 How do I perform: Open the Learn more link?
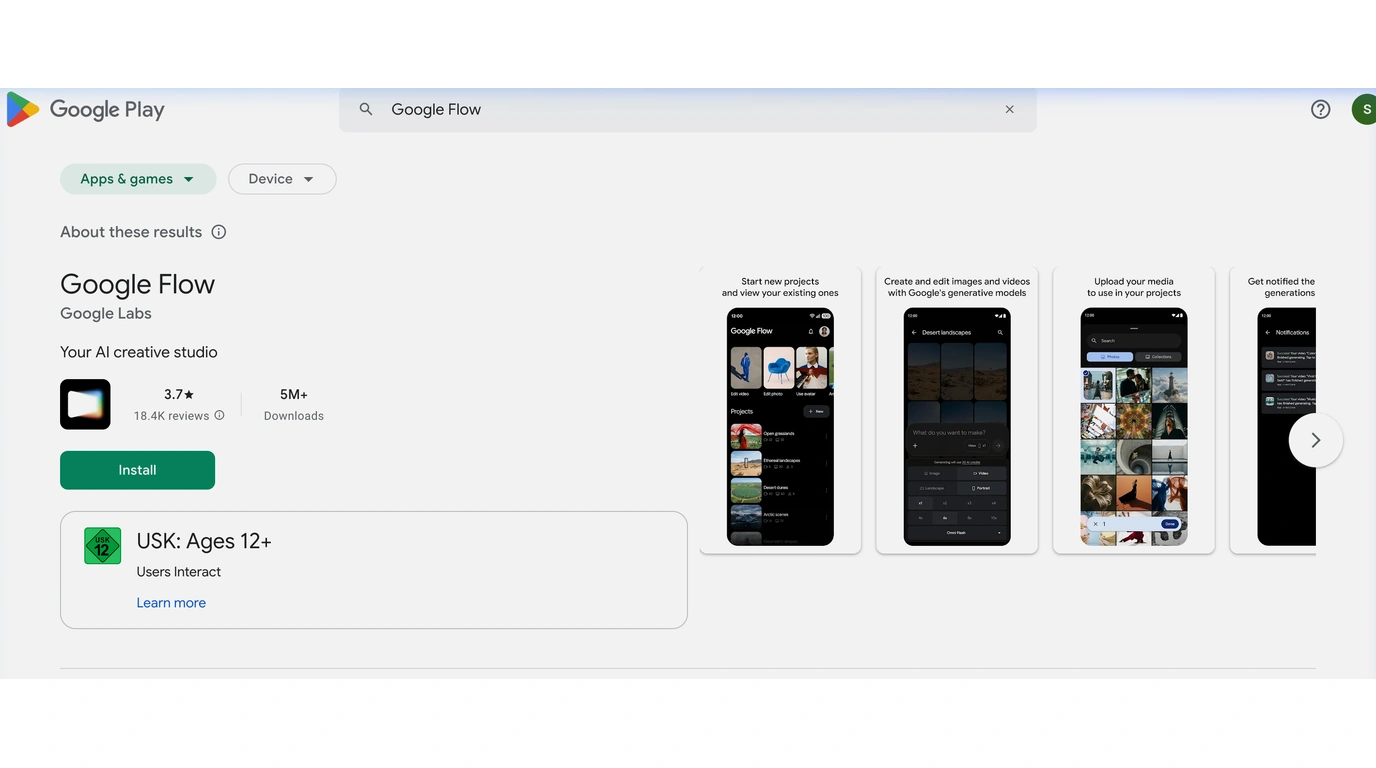click(171, 603)
